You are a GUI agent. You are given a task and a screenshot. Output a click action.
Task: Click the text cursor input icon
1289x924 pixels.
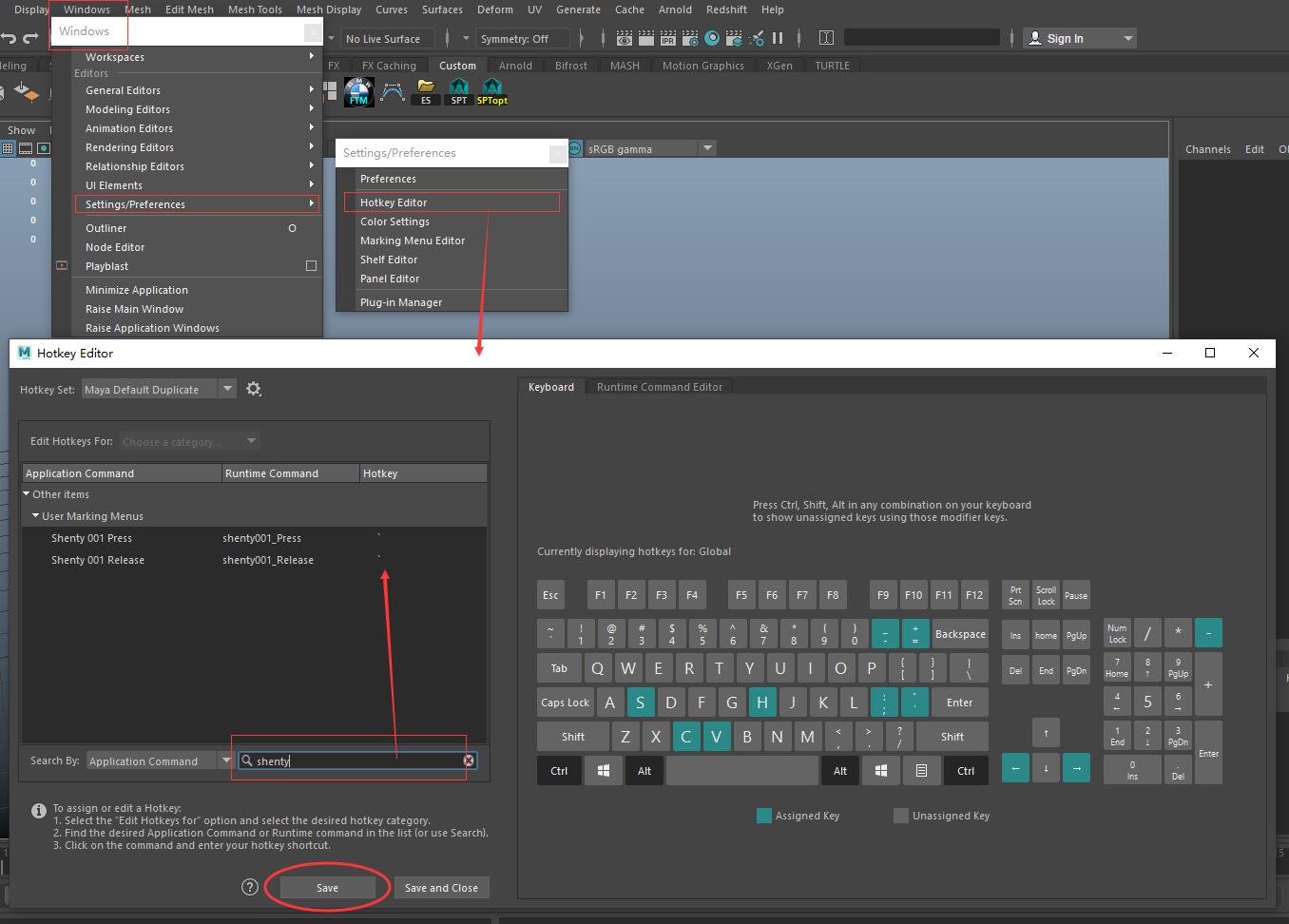click(x=826, y=39)
